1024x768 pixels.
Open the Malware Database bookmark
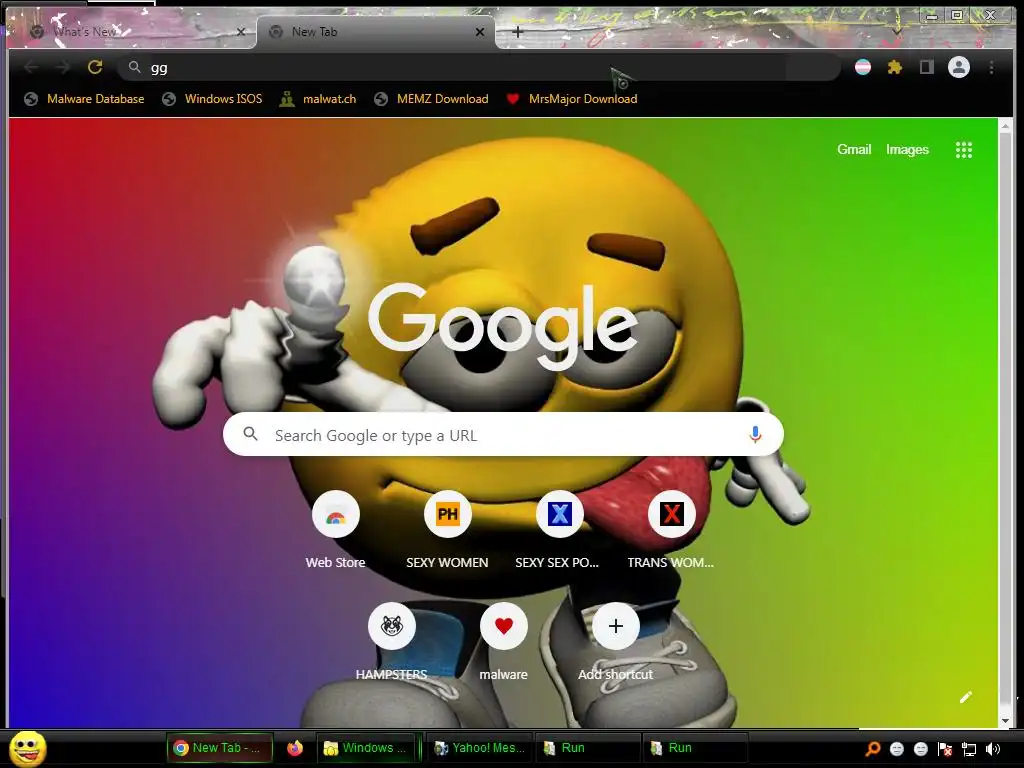tap(84, 99)
